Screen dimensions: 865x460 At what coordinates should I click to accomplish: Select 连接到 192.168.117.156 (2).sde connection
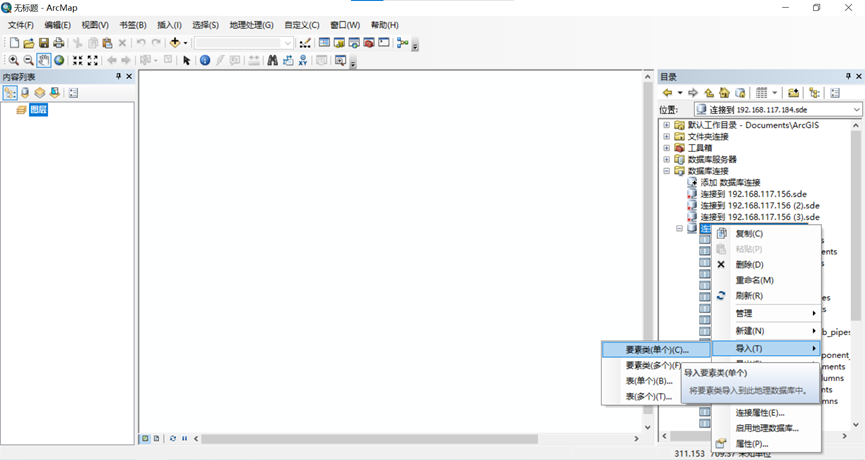(760, 205)
